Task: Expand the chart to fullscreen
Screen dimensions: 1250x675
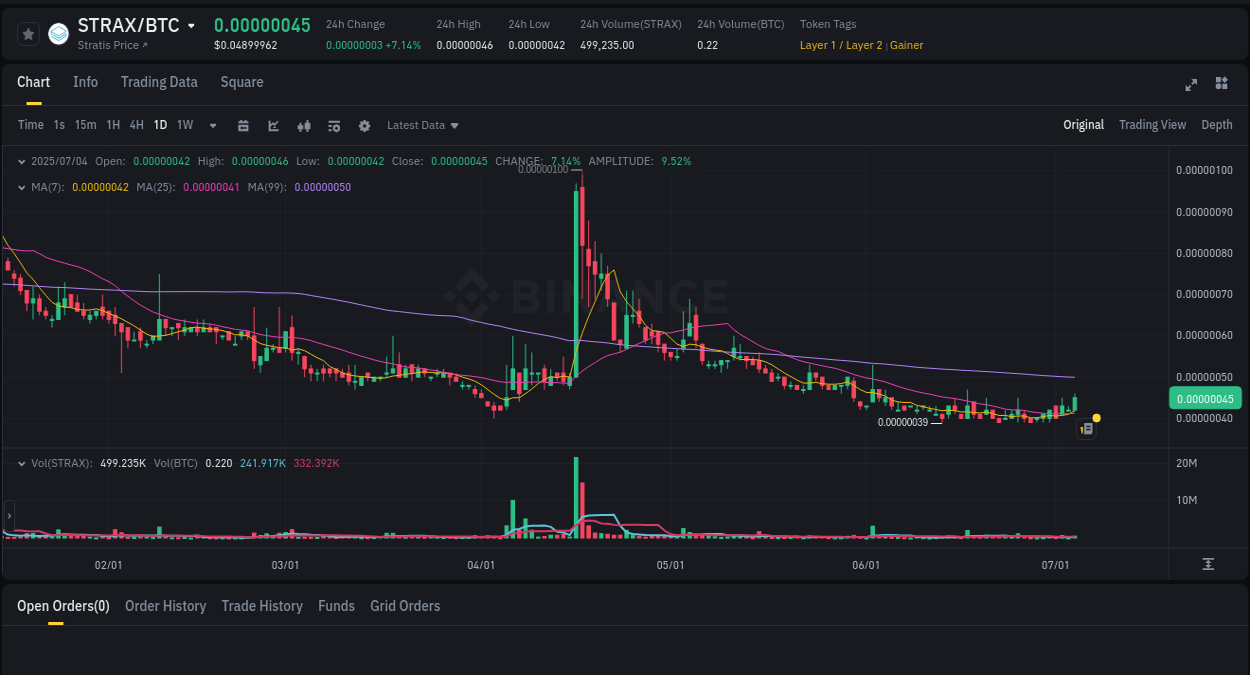Action: 1191,84
